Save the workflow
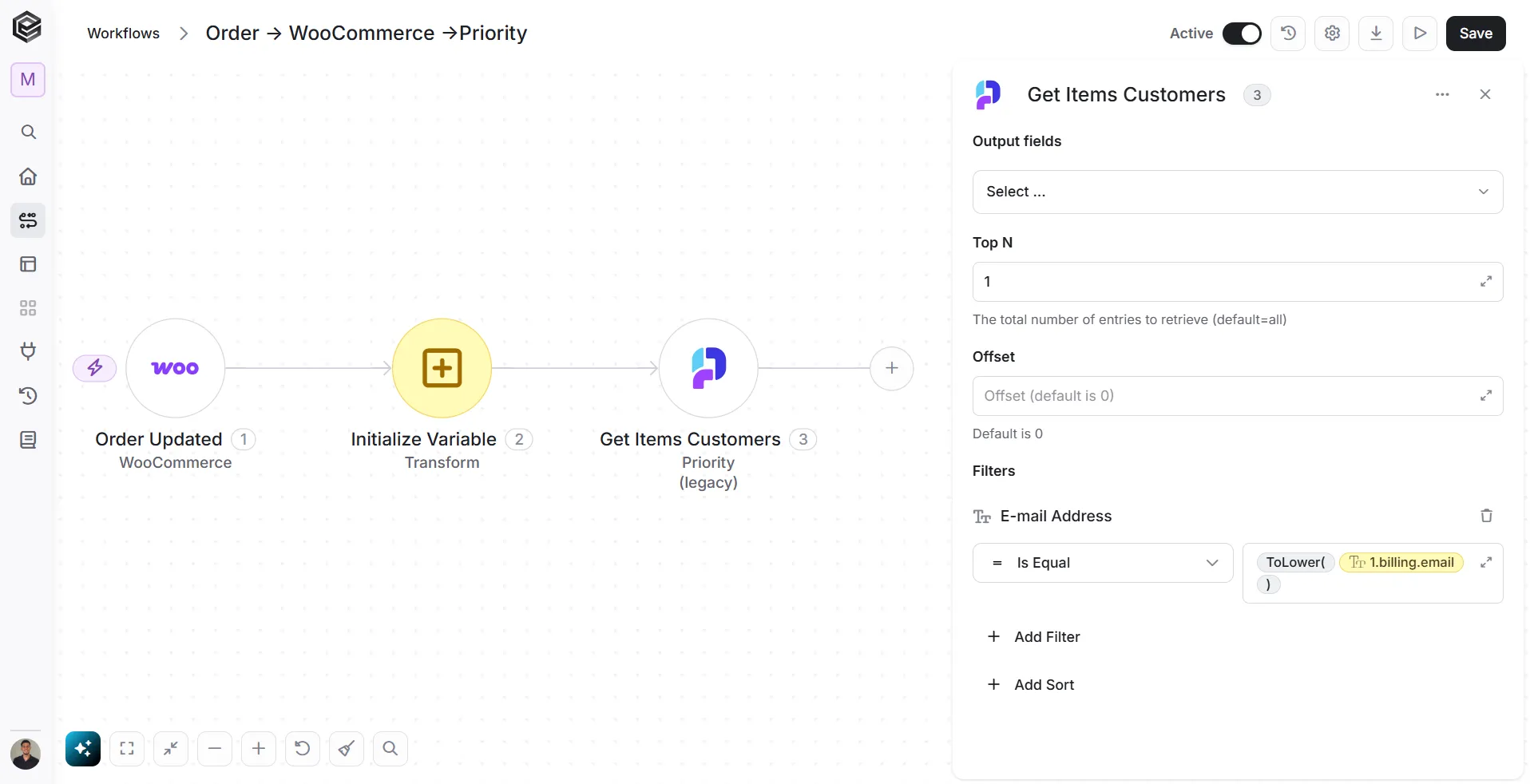 pos(1476,34)
